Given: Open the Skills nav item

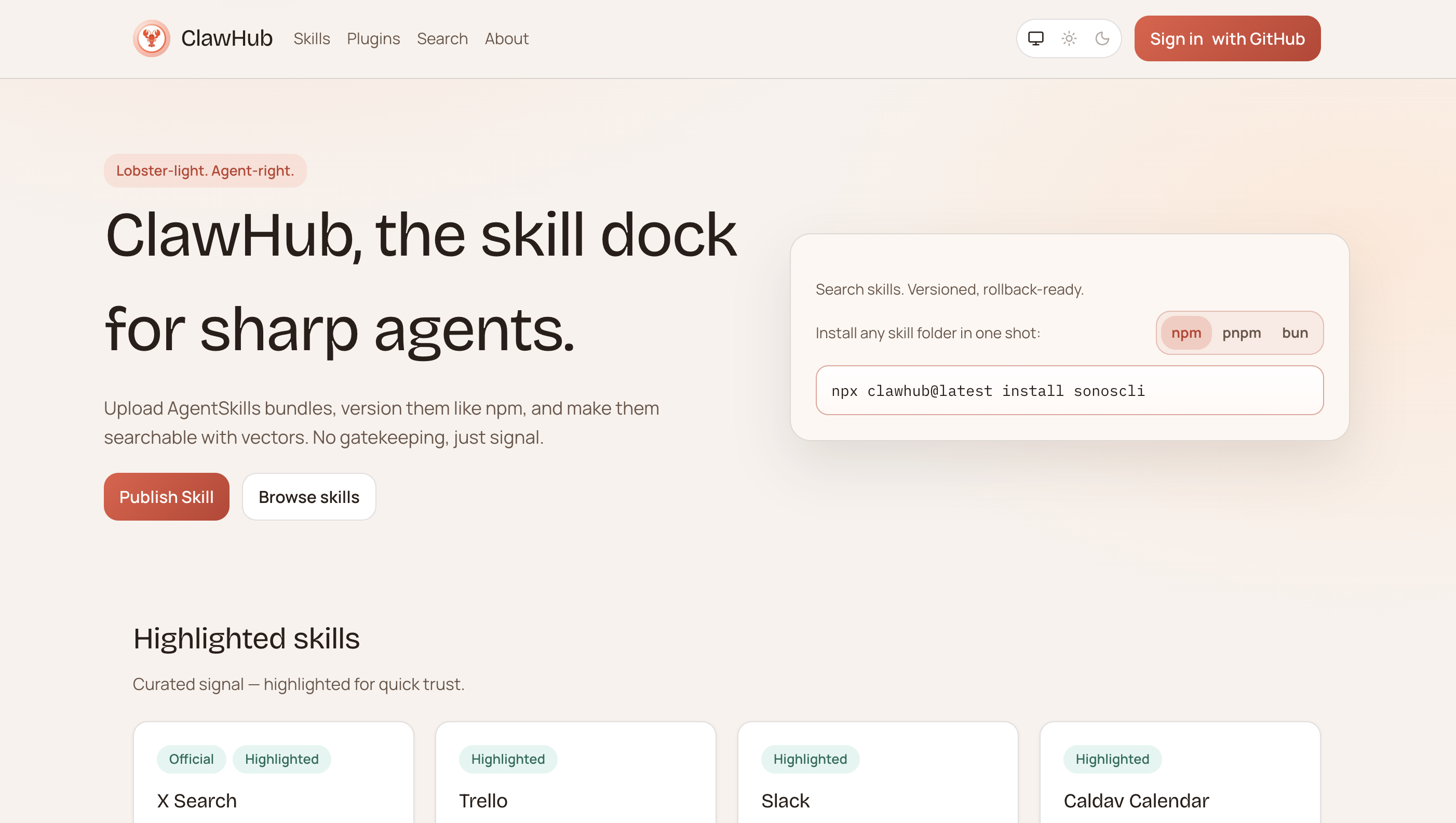Looking at the screenshot, I should pos(312,38).
